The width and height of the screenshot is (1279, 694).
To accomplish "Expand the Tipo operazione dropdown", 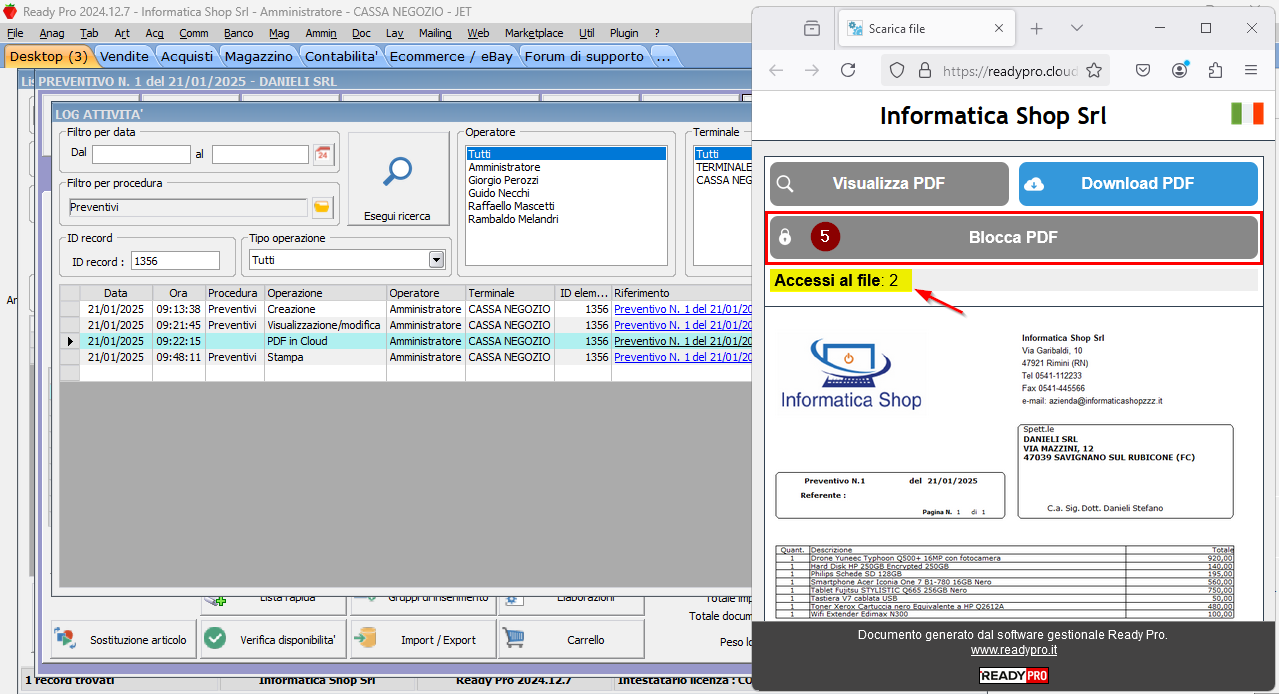I will (436, 260).
